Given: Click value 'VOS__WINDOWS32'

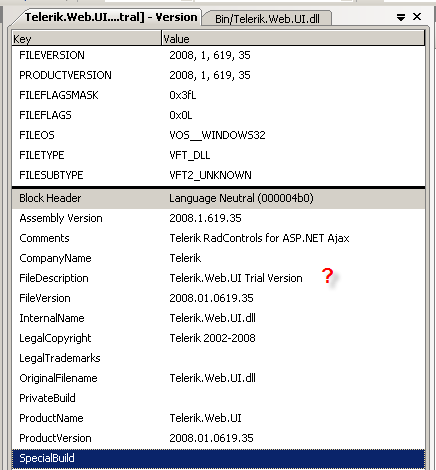Looking at the screenshot, I should [x=217, y=135].
